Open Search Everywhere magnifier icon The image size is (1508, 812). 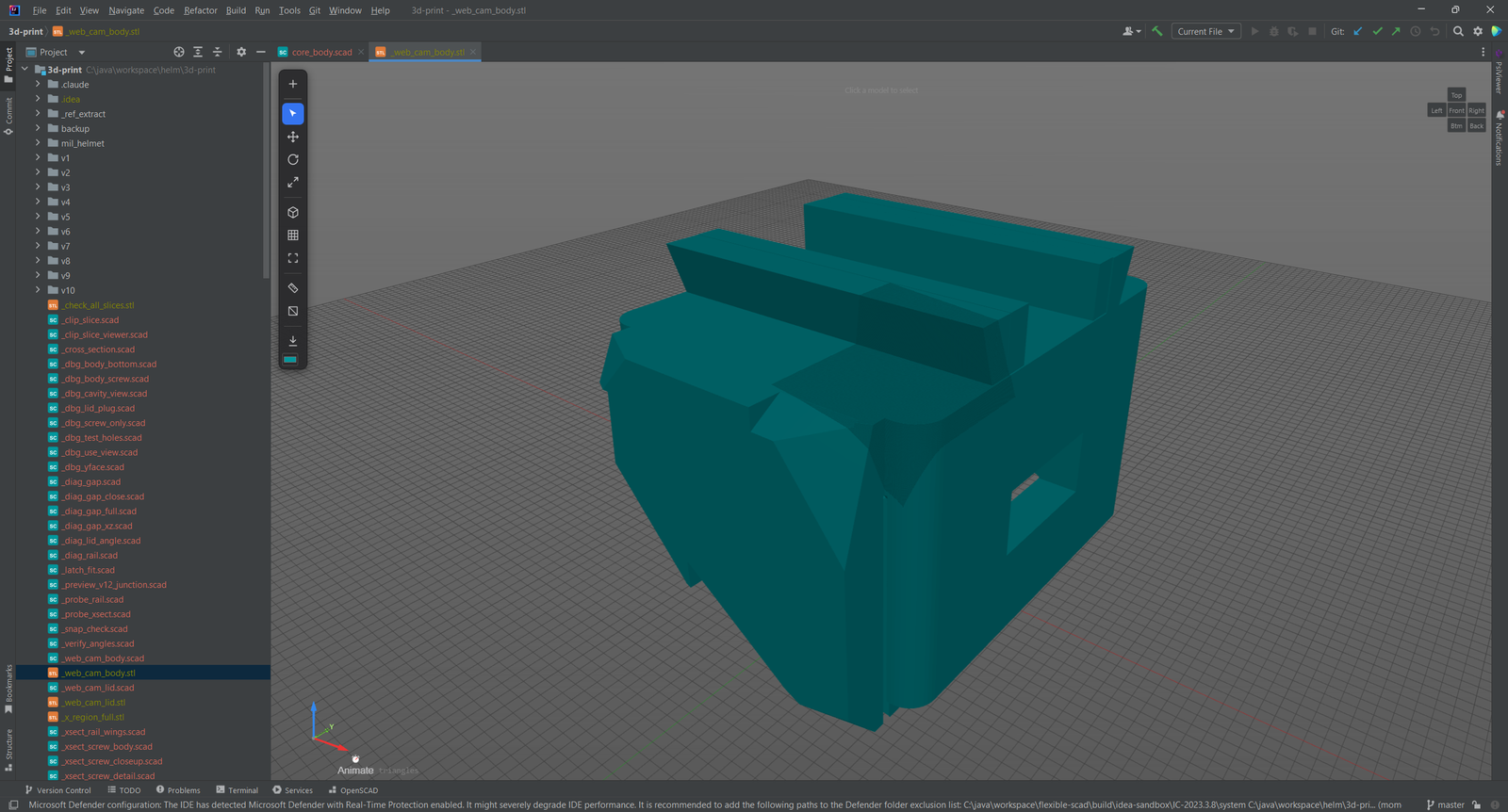click(1458, 31)
